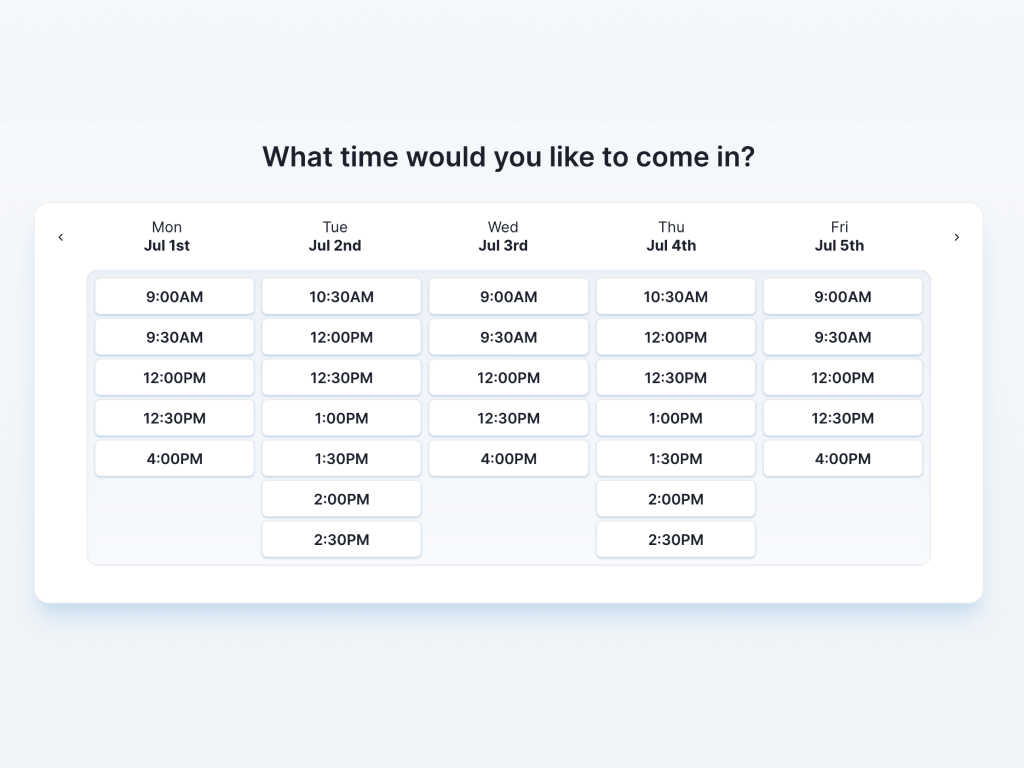The width and height of the screenshot is (1024, 768).
Task: Choose the 1:30PM time on Tue Jul 2nd
Action: [341, 458]
